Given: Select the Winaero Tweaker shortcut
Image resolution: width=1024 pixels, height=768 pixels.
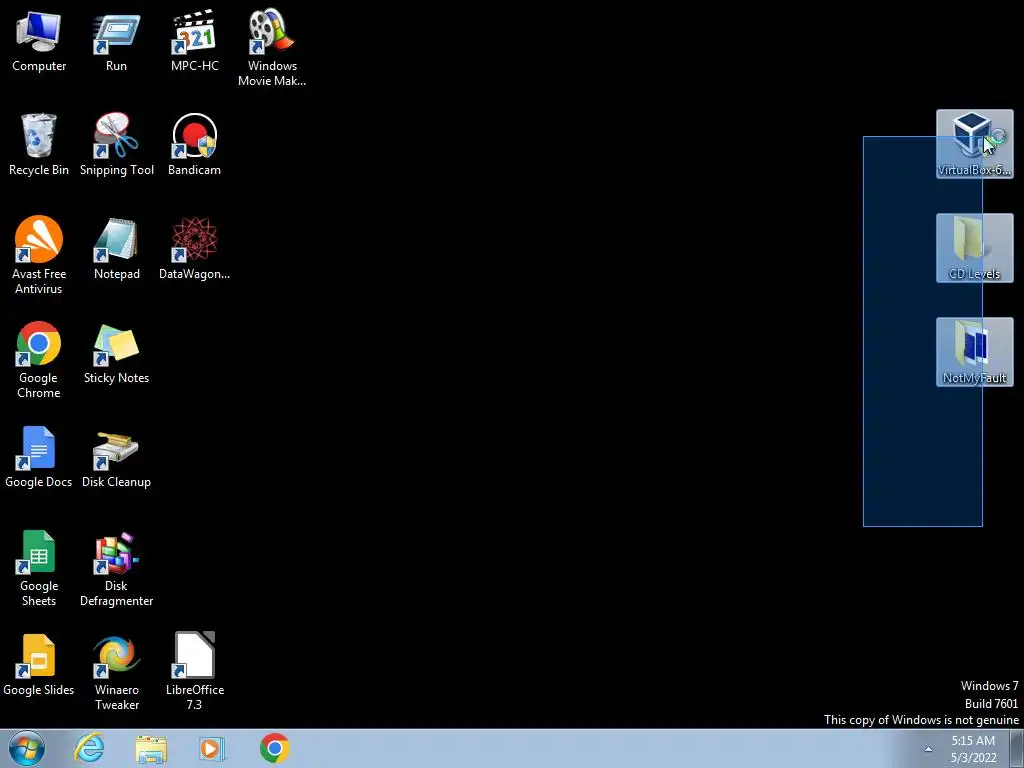Looking at the screenshot, I should 116,671.
